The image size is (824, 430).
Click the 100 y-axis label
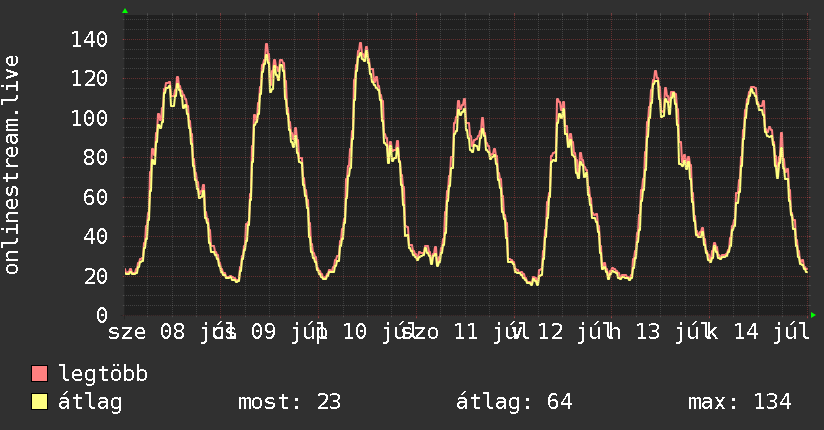pyautogui.click(x=89, y=118)
